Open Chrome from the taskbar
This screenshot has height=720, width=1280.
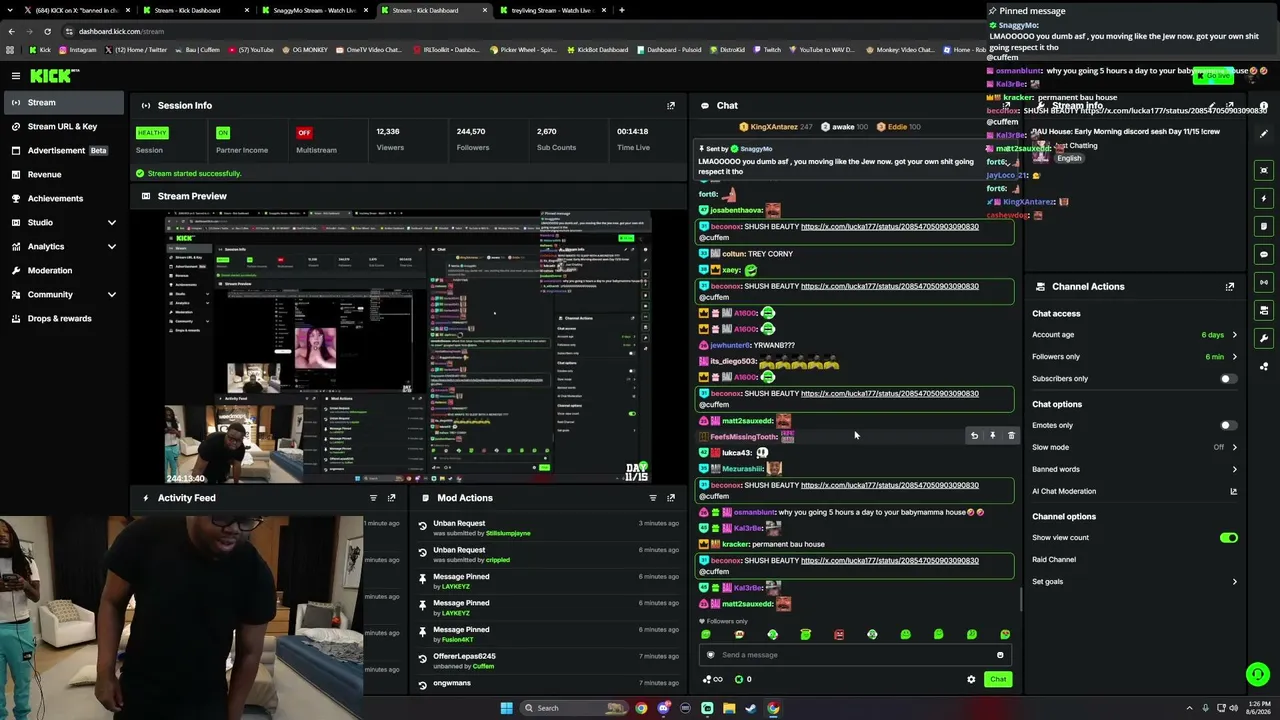point(641,708)
